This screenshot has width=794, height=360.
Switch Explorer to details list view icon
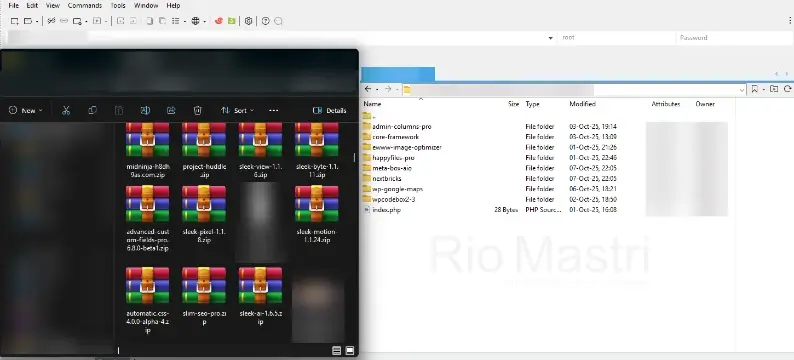point(337,350)
